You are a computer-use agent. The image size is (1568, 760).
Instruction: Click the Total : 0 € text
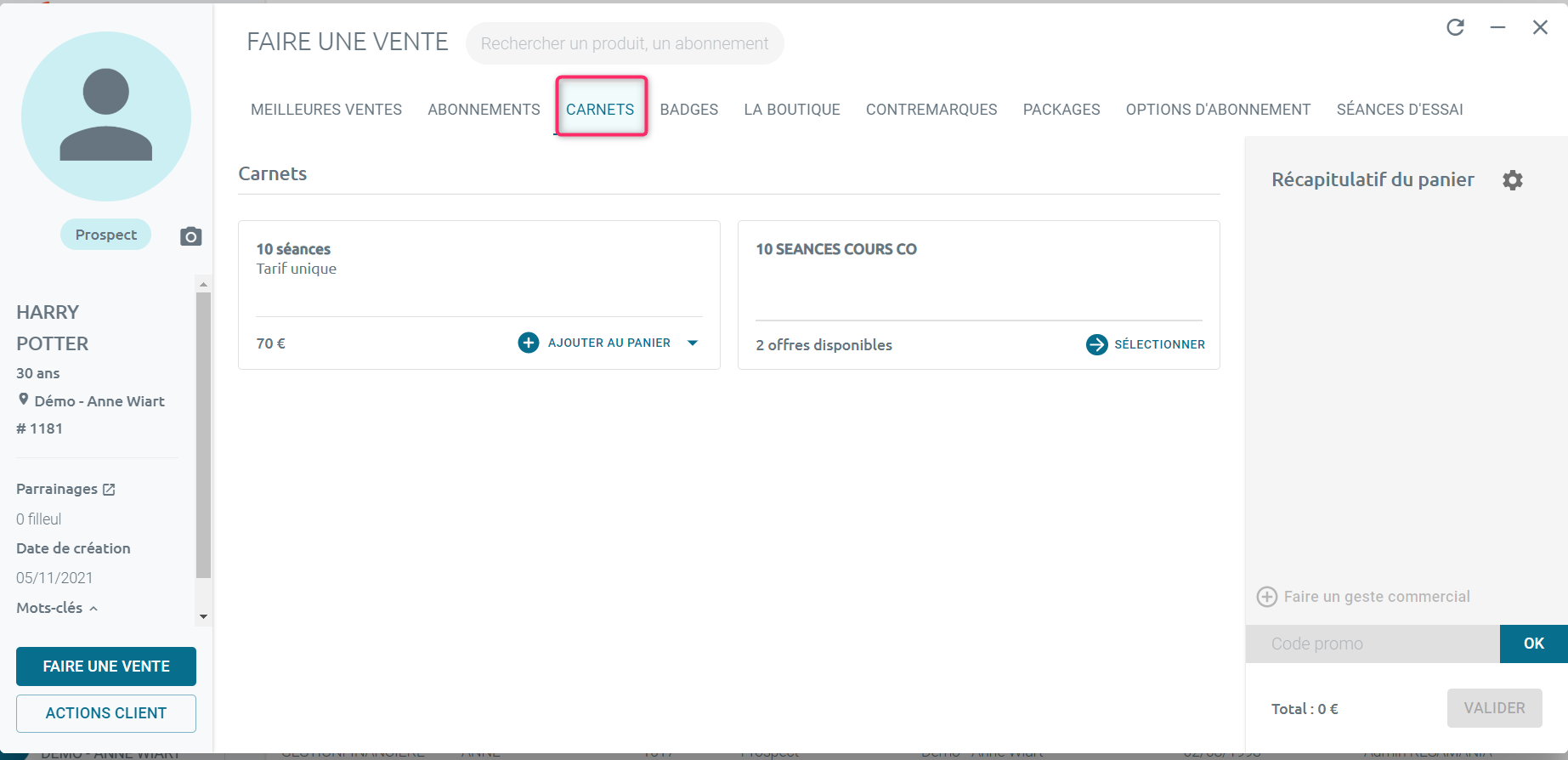1305,709
